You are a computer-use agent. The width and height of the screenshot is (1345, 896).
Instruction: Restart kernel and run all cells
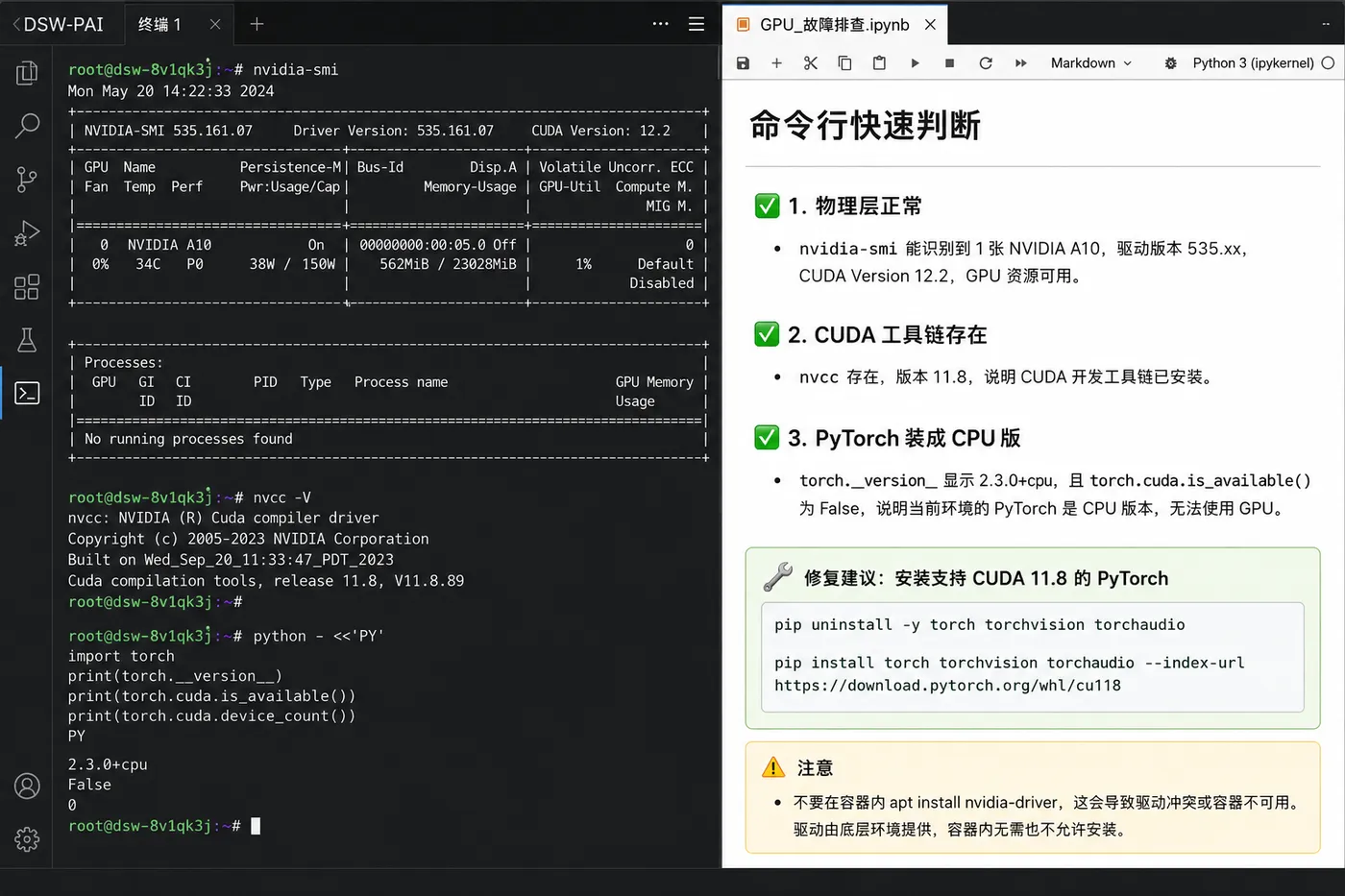pos(1020,63)
